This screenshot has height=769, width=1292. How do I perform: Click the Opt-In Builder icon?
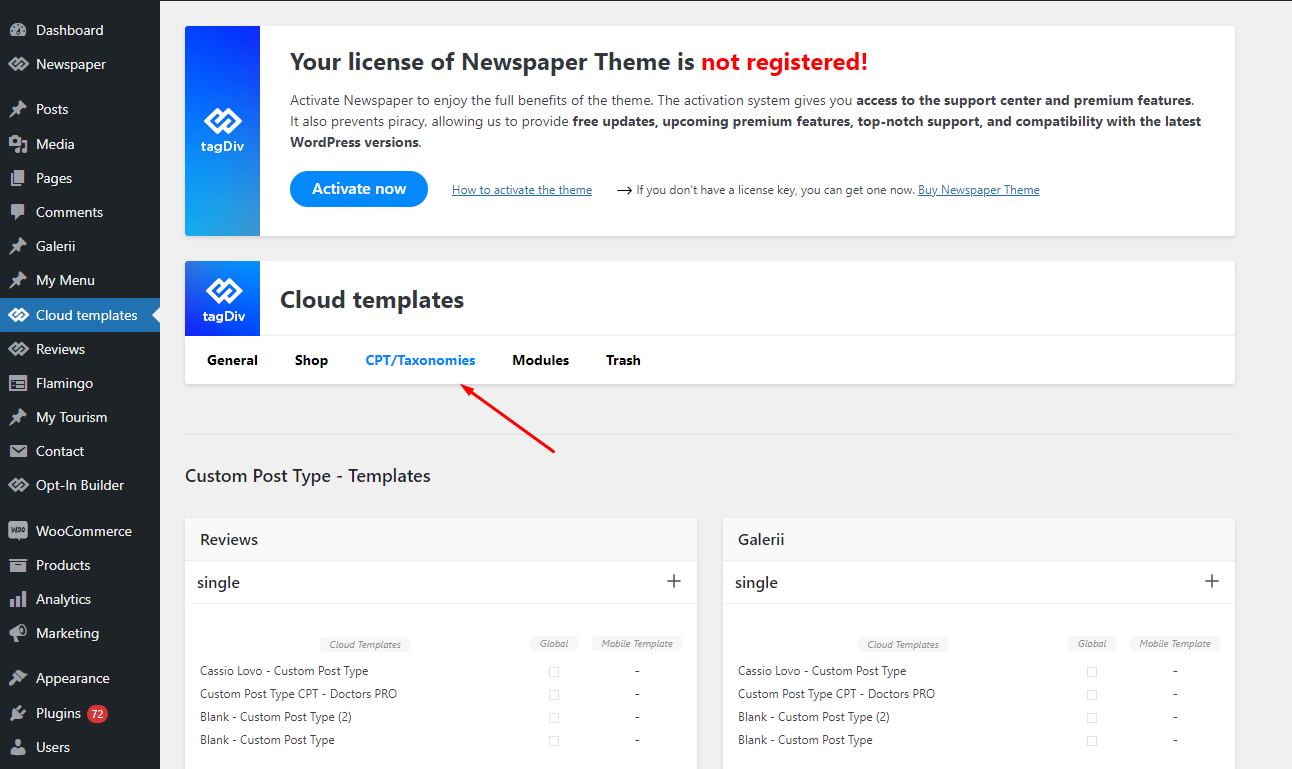pyautogui.click(x=18, y=485)
